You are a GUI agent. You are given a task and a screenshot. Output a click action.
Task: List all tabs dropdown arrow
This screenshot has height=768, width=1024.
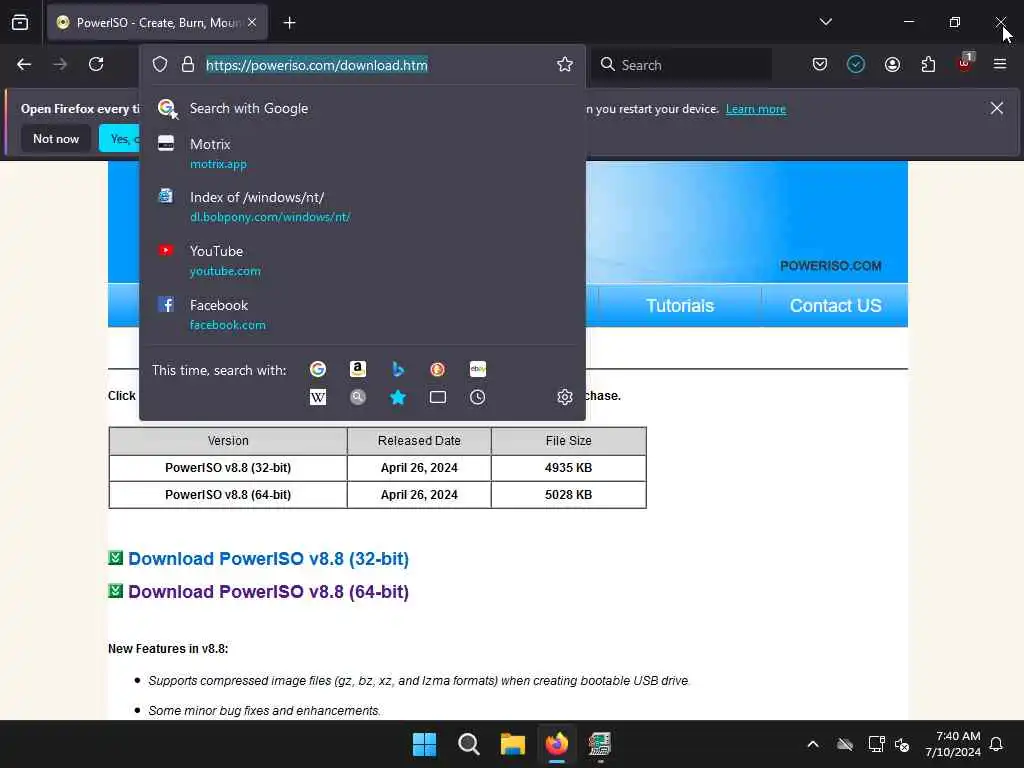[825, 22]
